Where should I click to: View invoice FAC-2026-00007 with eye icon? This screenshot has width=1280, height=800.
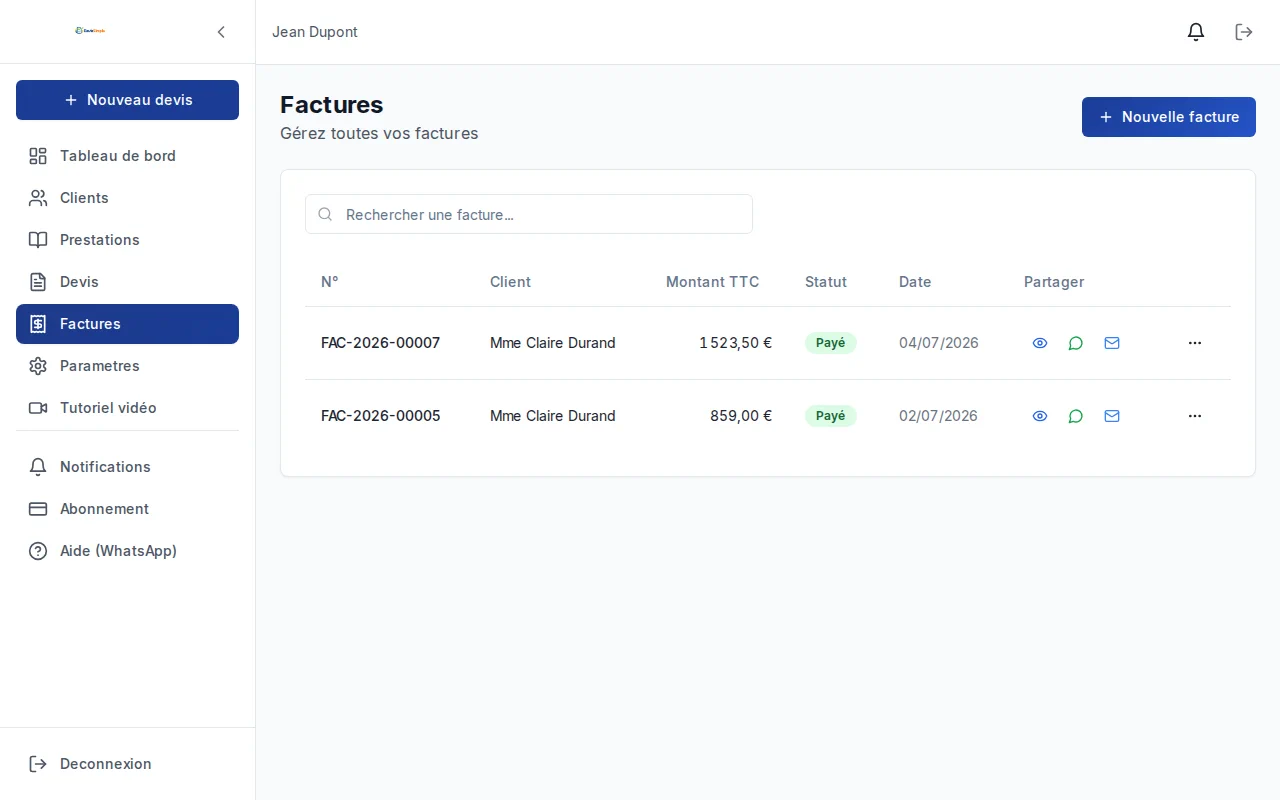1040,343
